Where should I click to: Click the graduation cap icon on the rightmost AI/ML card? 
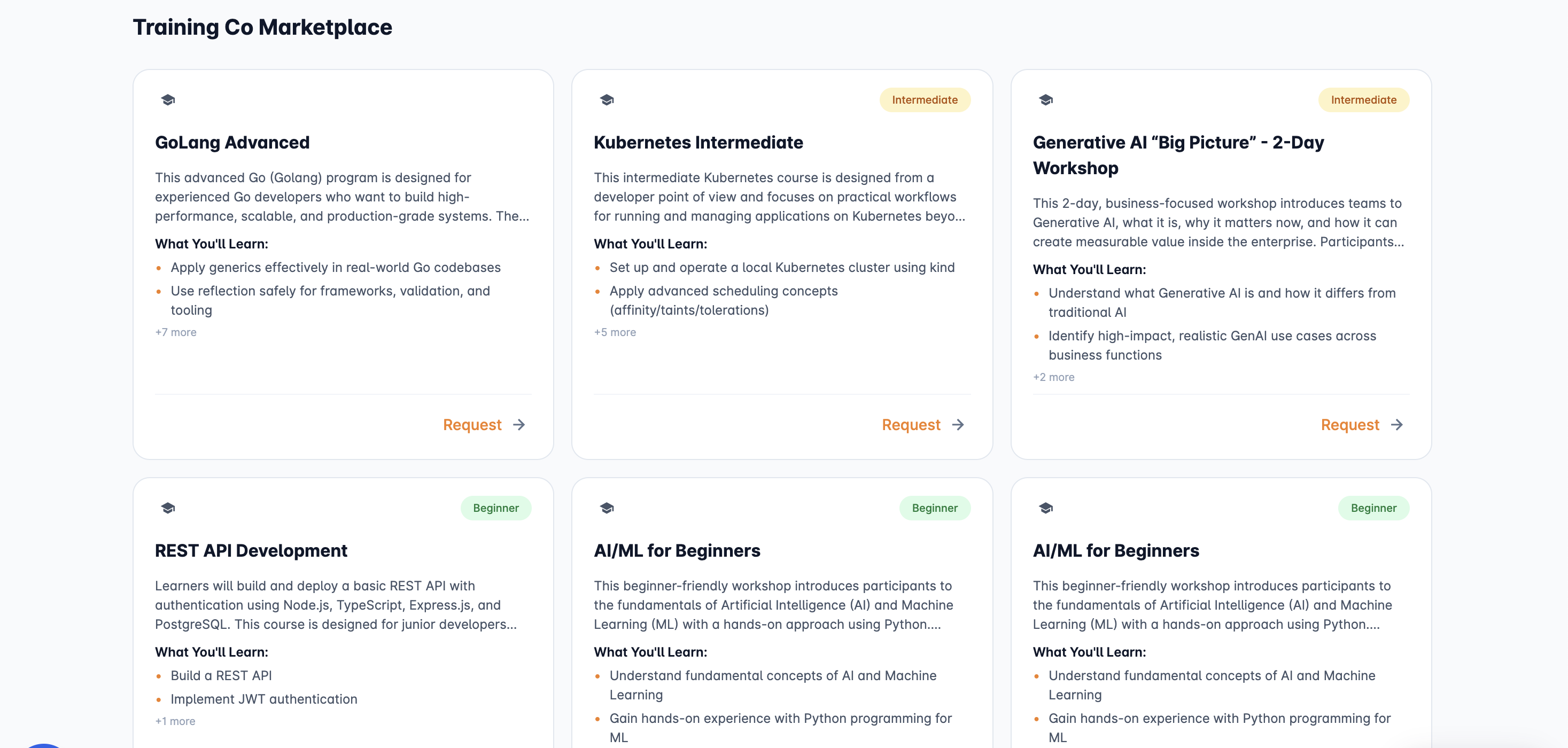pos(1045,508)
